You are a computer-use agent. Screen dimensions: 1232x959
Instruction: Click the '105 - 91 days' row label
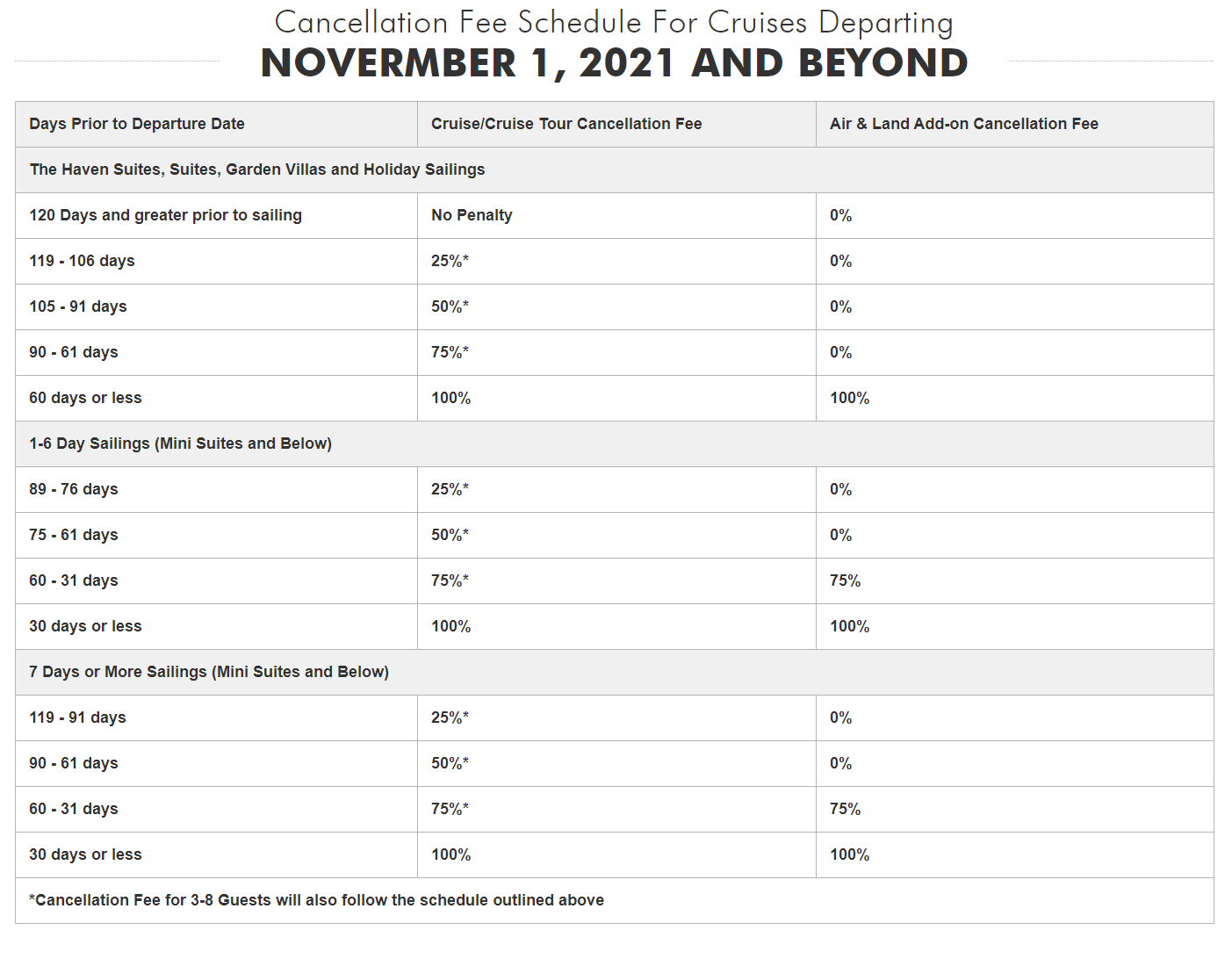(78, 306)
